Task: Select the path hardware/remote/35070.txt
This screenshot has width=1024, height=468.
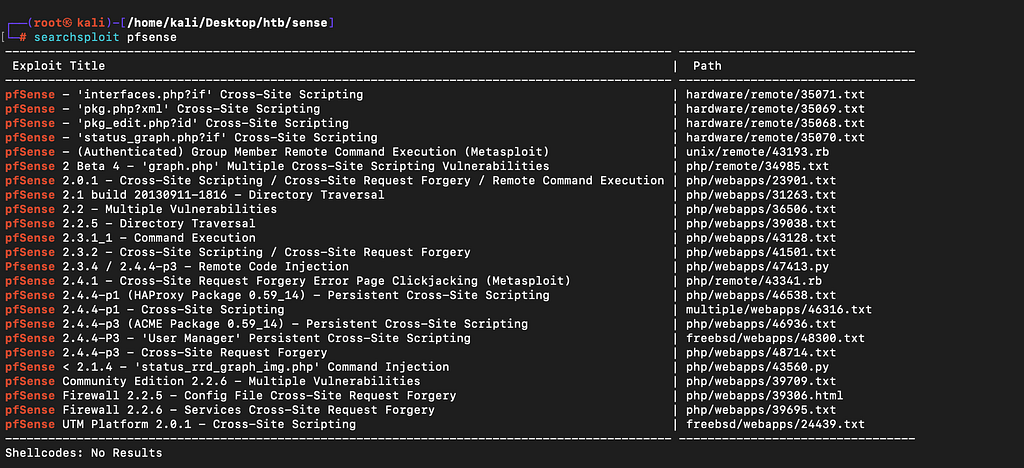Action: 775,138
